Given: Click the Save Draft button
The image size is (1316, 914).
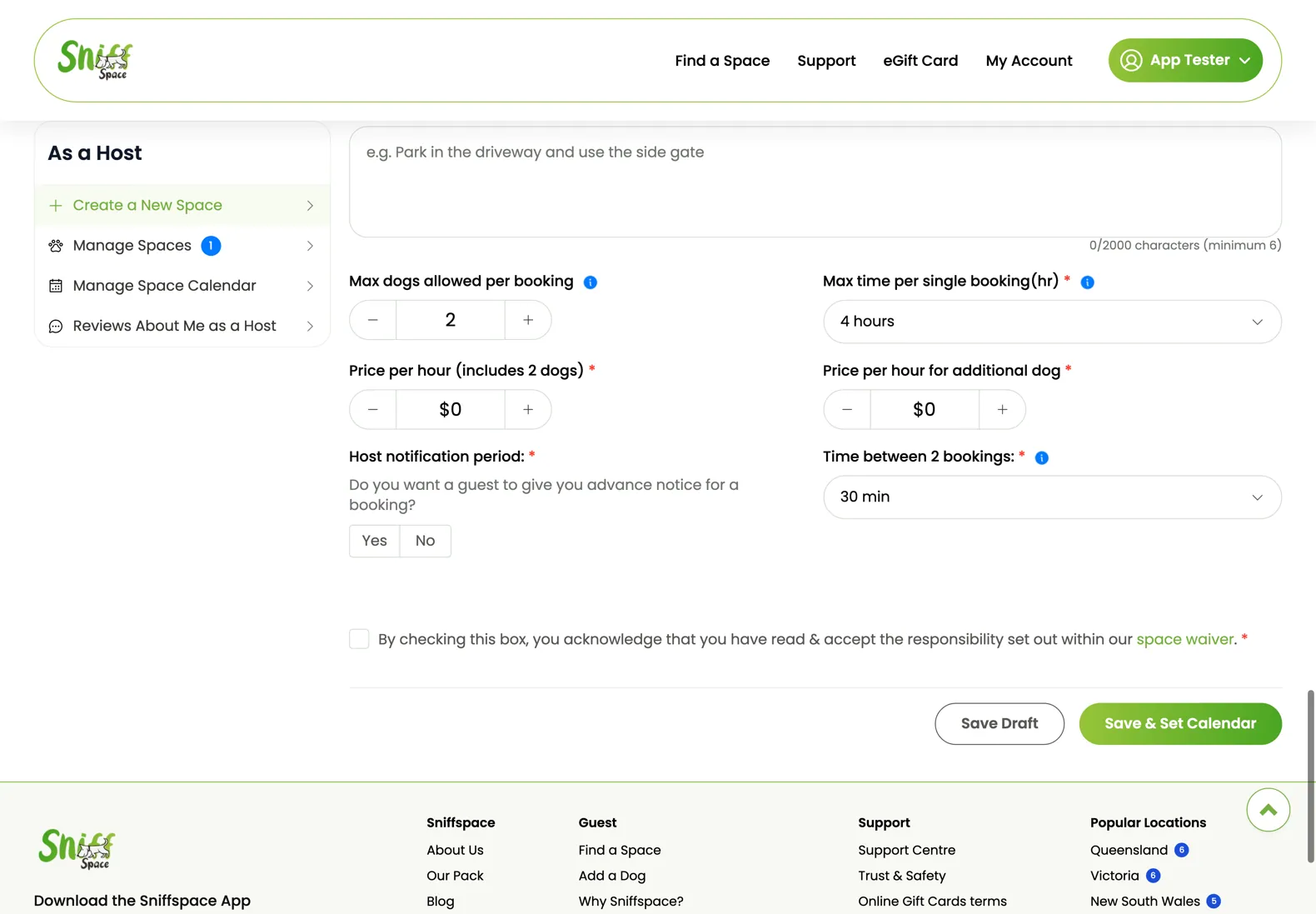Looking at the screenshot, I should [x=999, y=724].
